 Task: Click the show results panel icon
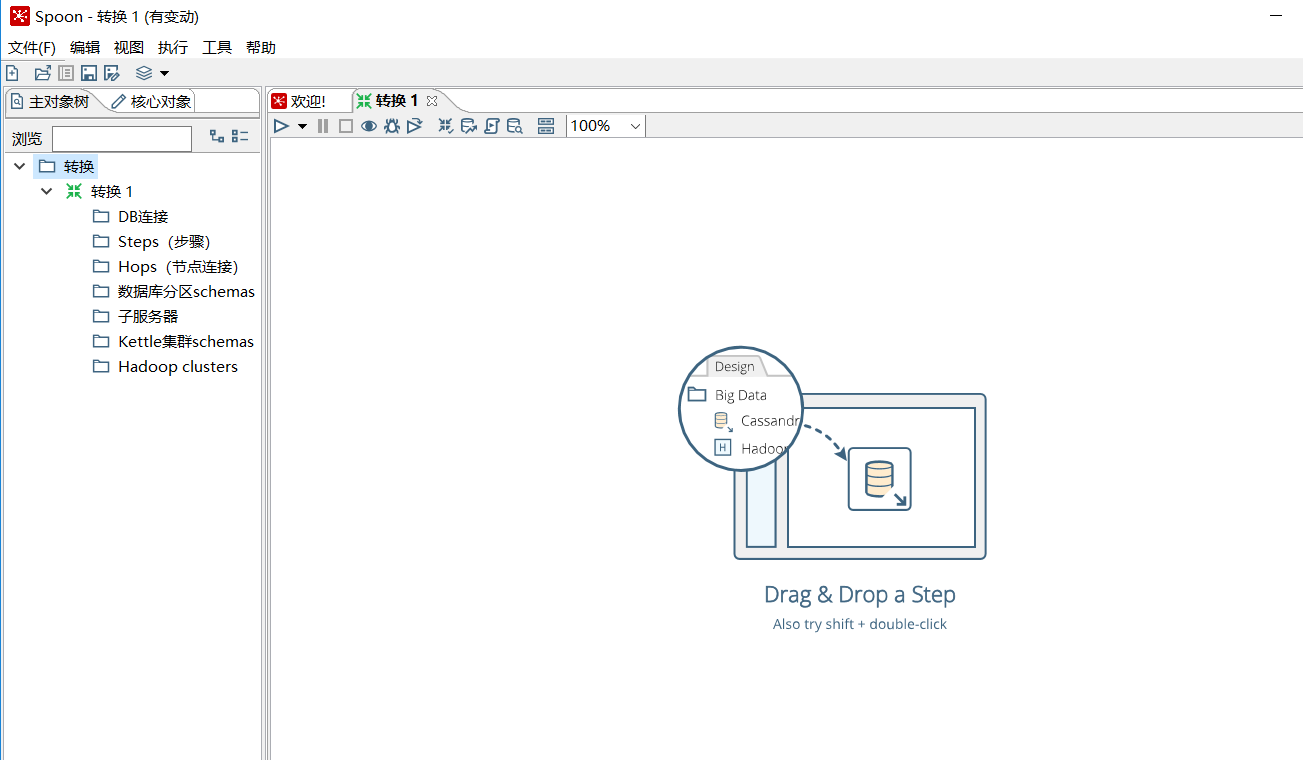tap(546, 126)
